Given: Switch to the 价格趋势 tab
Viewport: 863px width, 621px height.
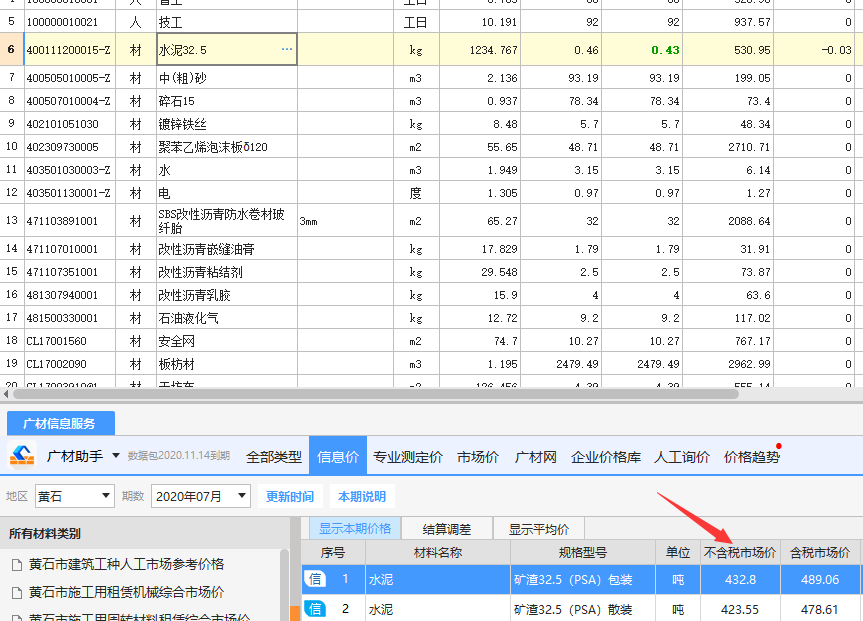Looking at the screenshot, I should coord(752,456).
